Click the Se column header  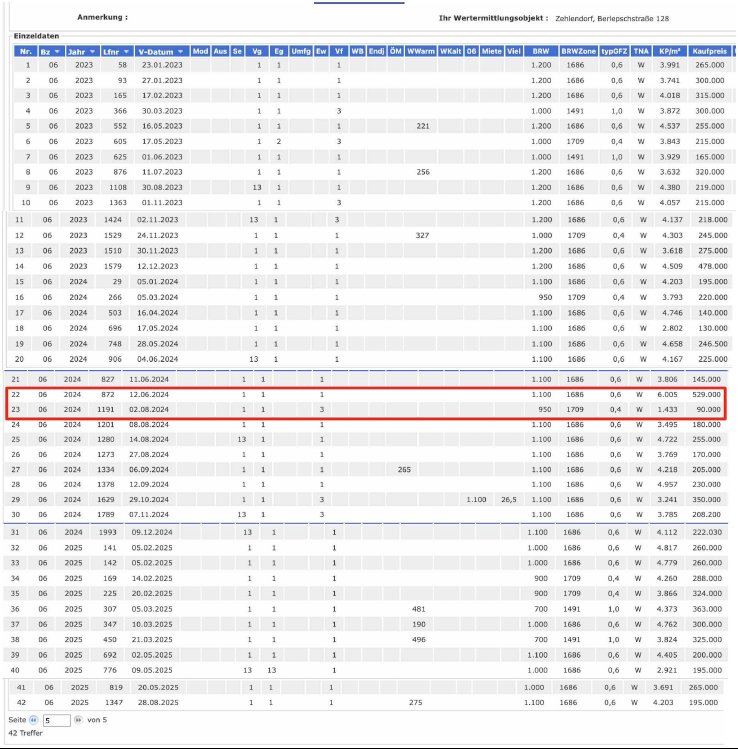point(237,51)
